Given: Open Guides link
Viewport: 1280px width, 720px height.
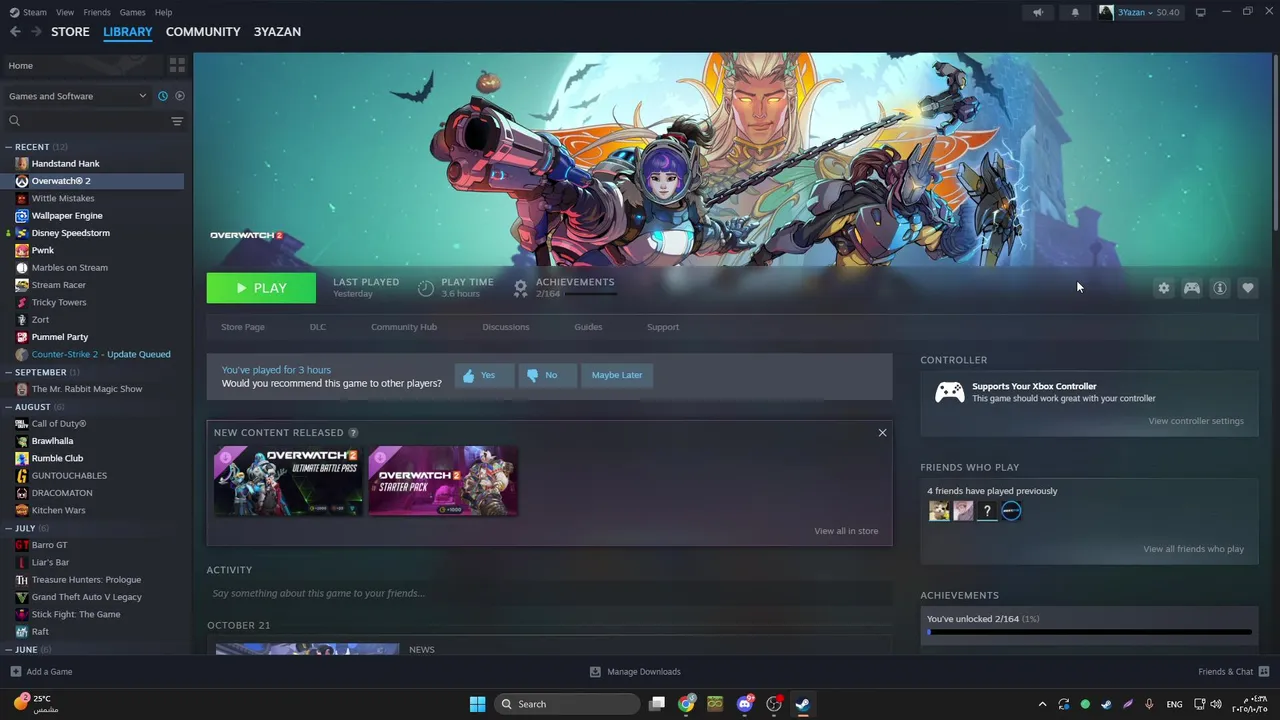Looking at the screenshot, I should [x=588, y=327].
